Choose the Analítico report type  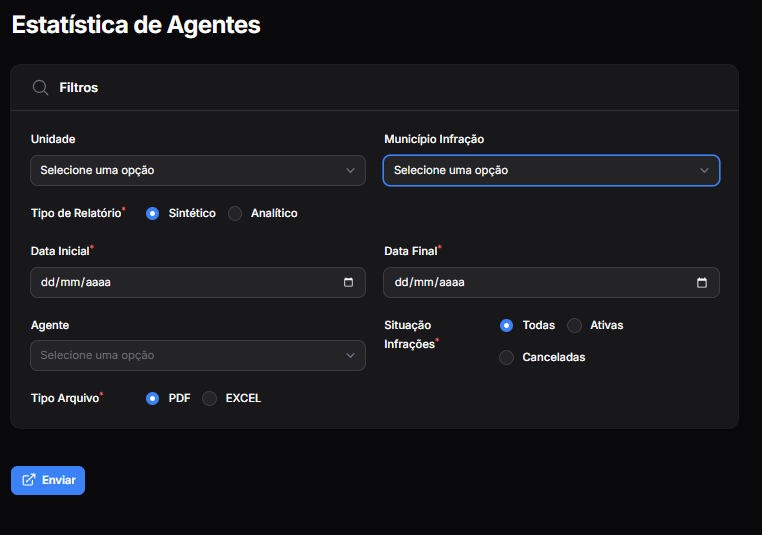point(235,213)
